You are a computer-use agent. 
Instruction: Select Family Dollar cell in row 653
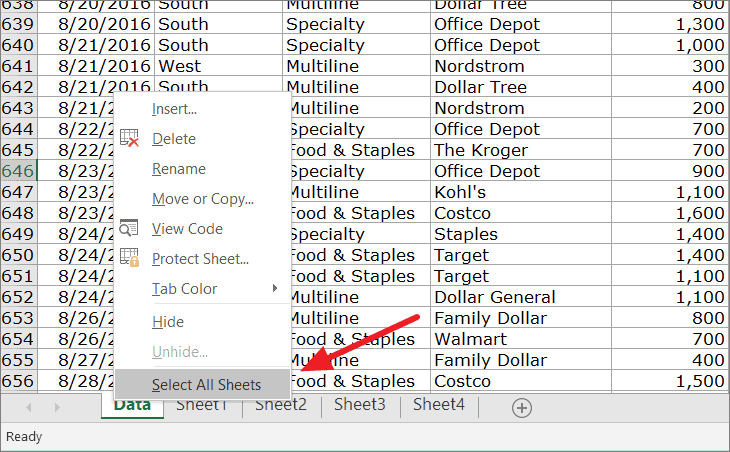pos(521,318)
